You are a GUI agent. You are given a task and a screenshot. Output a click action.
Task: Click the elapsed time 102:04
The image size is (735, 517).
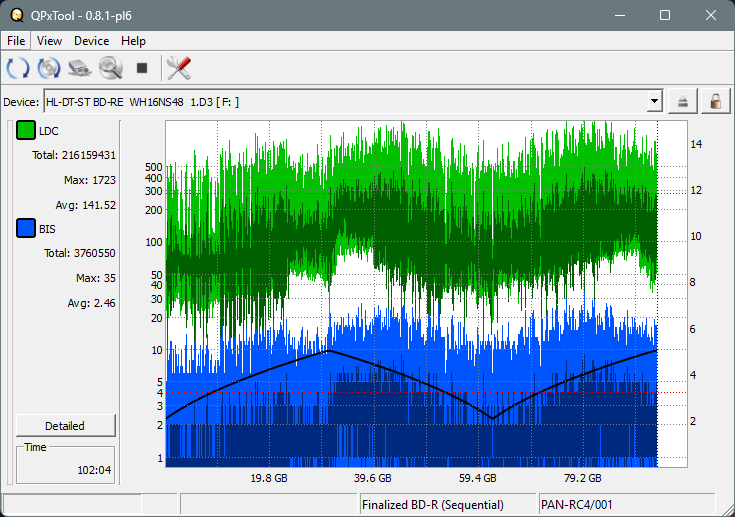click(x=94, y=470)
